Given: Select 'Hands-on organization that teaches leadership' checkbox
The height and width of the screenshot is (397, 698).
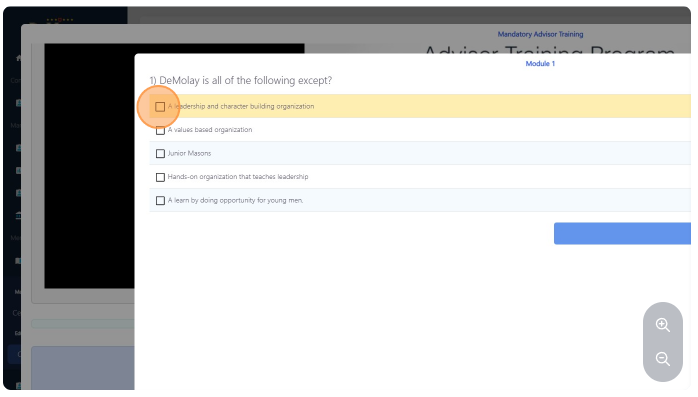Looking at the screenshot, I should click(x=160, y=177).
